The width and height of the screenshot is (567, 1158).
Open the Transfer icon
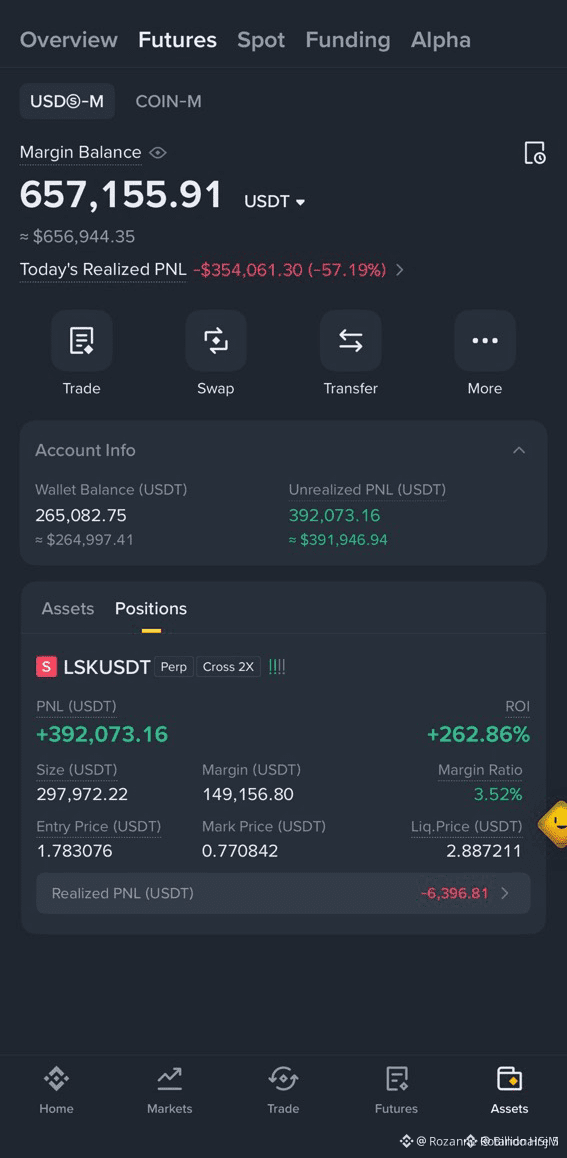tap(351, 340)
